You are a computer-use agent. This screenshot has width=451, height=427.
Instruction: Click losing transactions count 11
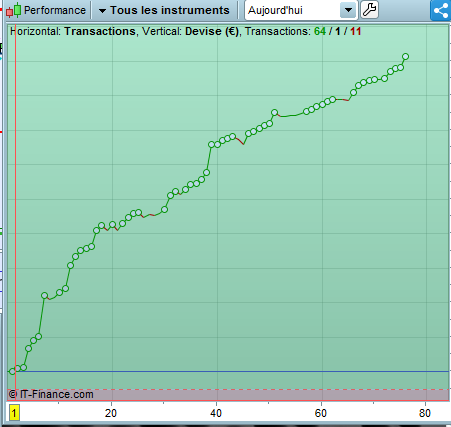tap(356, 31)
